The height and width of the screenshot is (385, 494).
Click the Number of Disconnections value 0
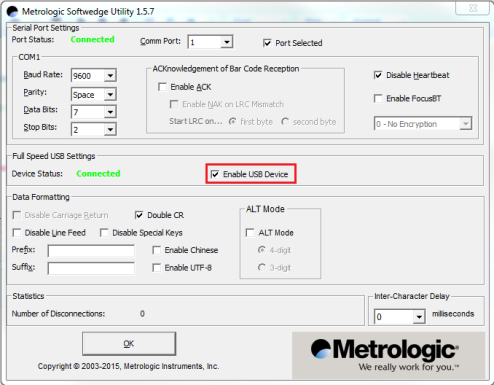pyautogui.click(x=142, y=314)
